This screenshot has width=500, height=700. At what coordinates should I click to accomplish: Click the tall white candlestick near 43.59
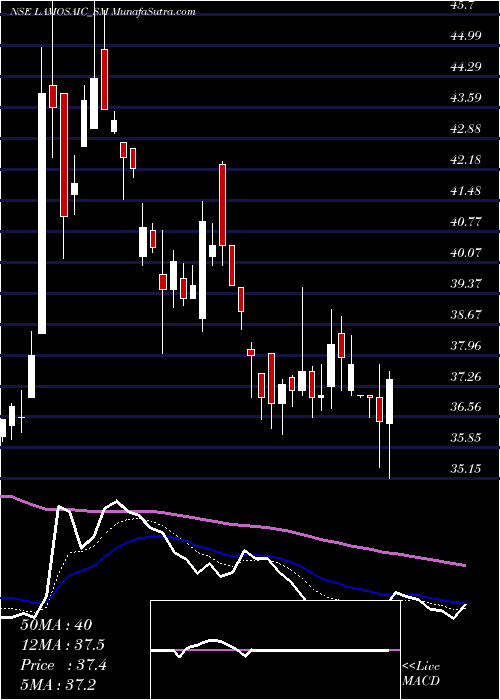coord(42,213)
